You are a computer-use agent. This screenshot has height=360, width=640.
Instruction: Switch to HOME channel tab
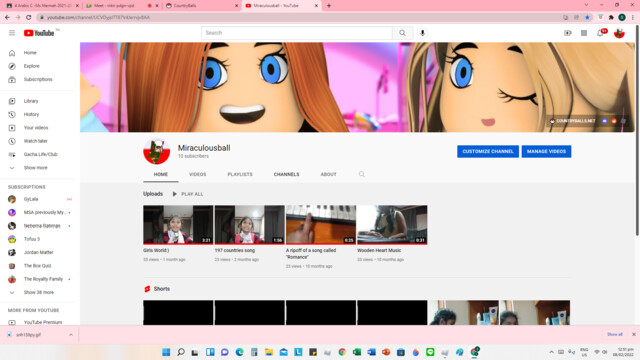pyautogui.click(x=161, y=174)
